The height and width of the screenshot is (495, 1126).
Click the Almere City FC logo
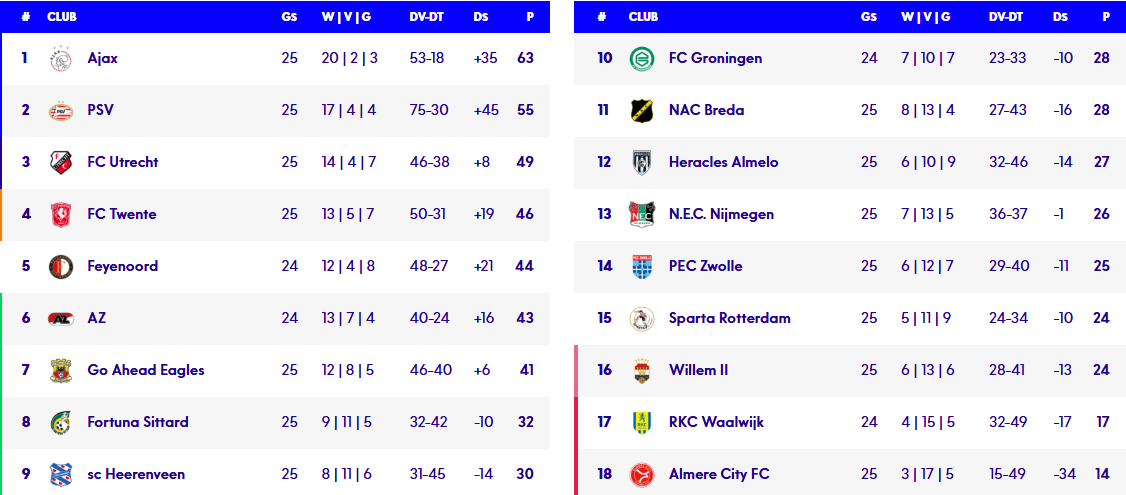pos(641,474)
